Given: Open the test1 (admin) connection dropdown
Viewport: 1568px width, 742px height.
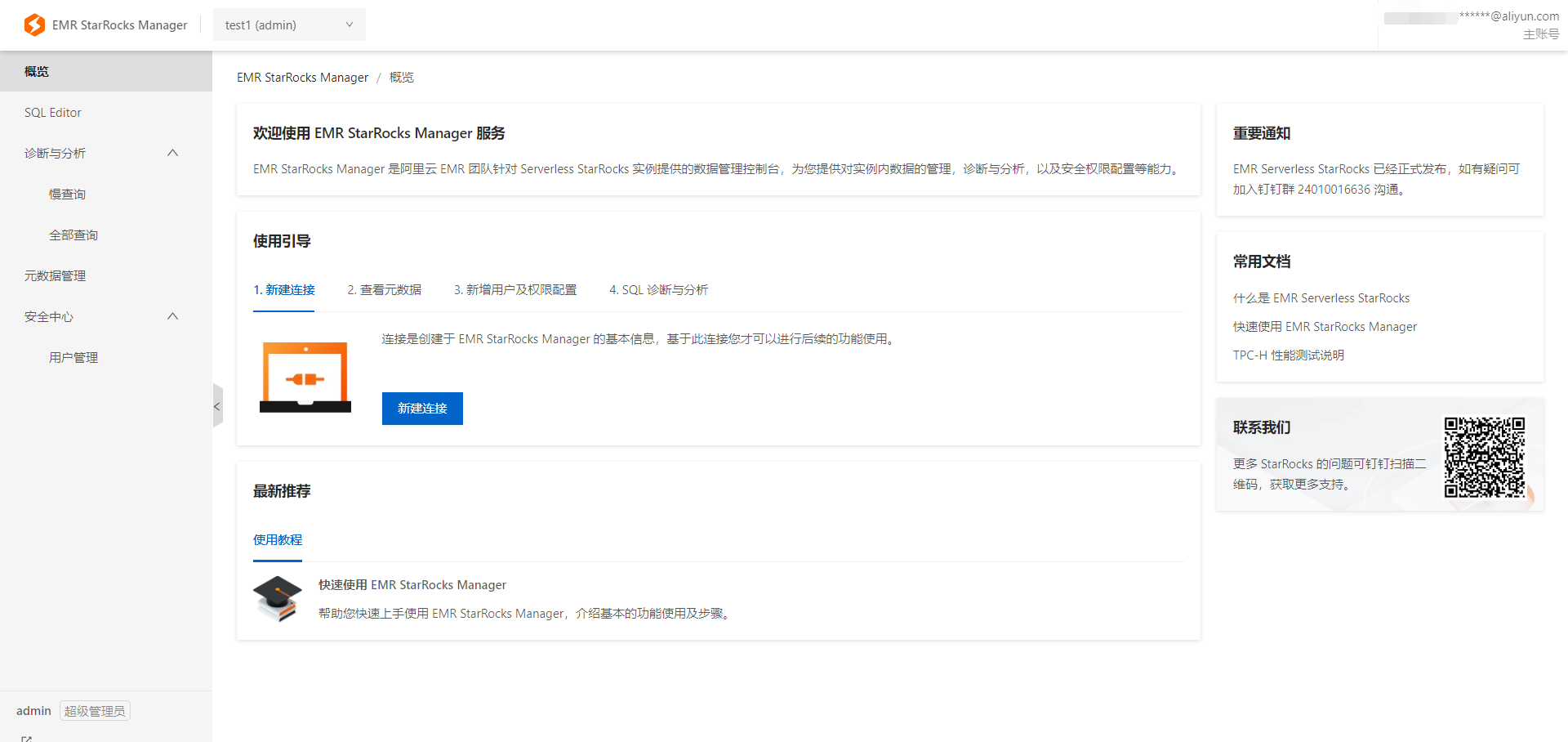Looking at the screenshot, I should 289,25.
